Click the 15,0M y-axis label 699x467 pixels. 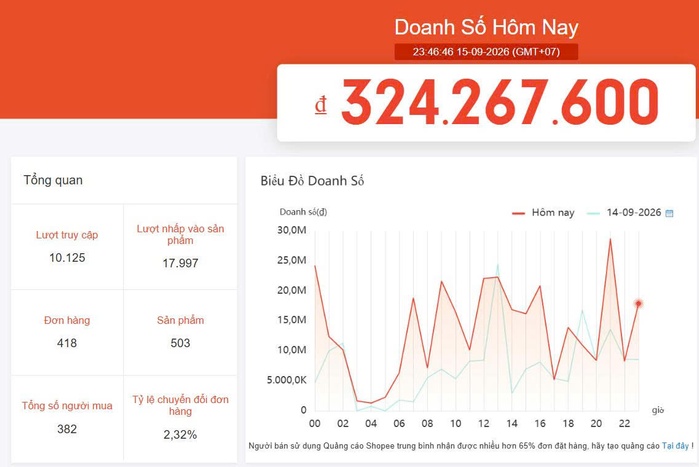pos(292,320)
